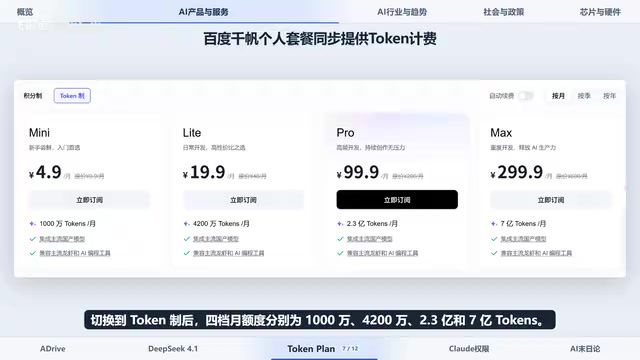Click sparkle icon beside 1000 万 Tokens

[33, 224]
